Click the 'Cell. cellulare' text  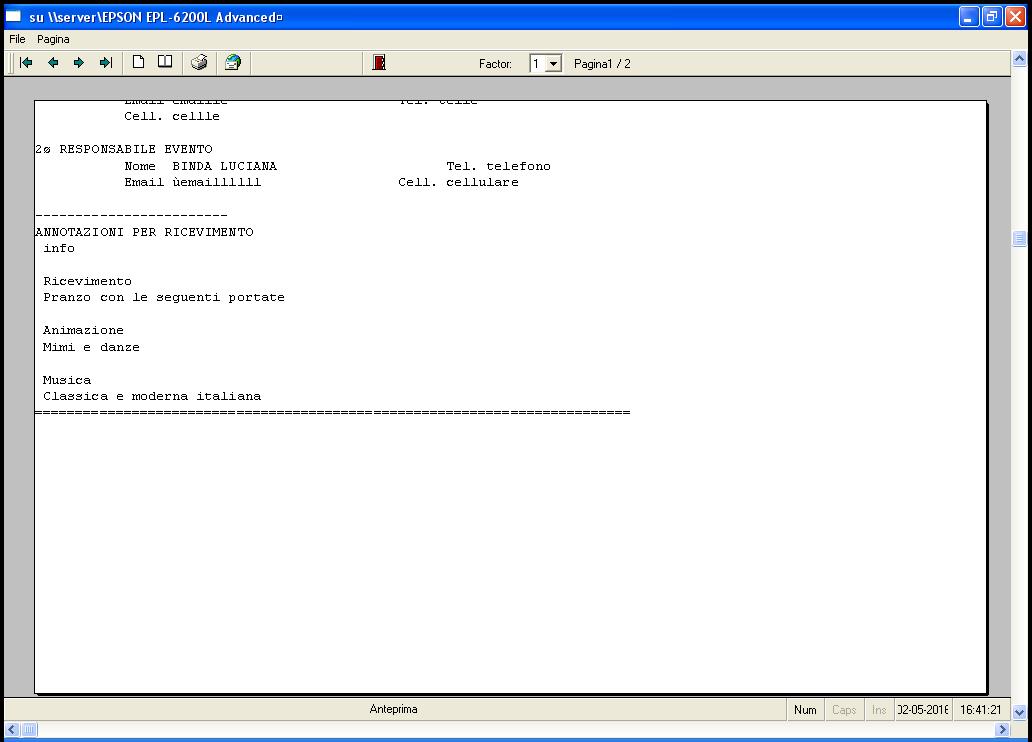coord(458,182)
